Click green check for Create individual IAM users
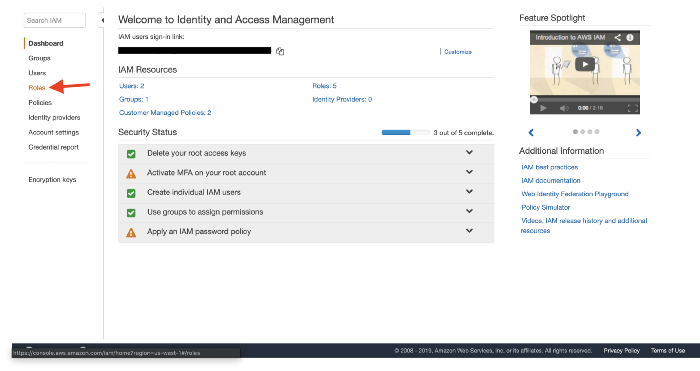The width and height of the screenshot is (700, 371). pyautogui.click(x=131, y=193)
